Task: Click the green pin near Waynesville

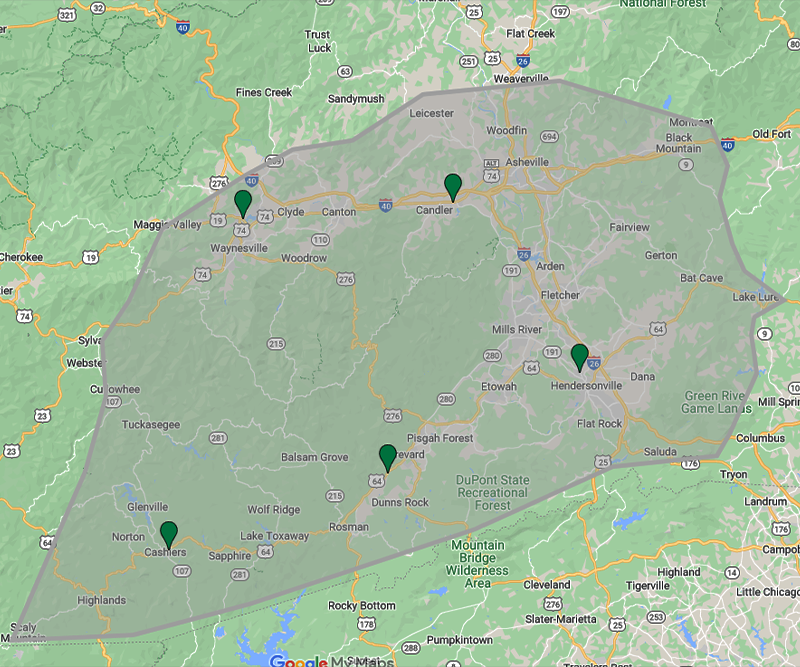Action: (x=242, y=202)
